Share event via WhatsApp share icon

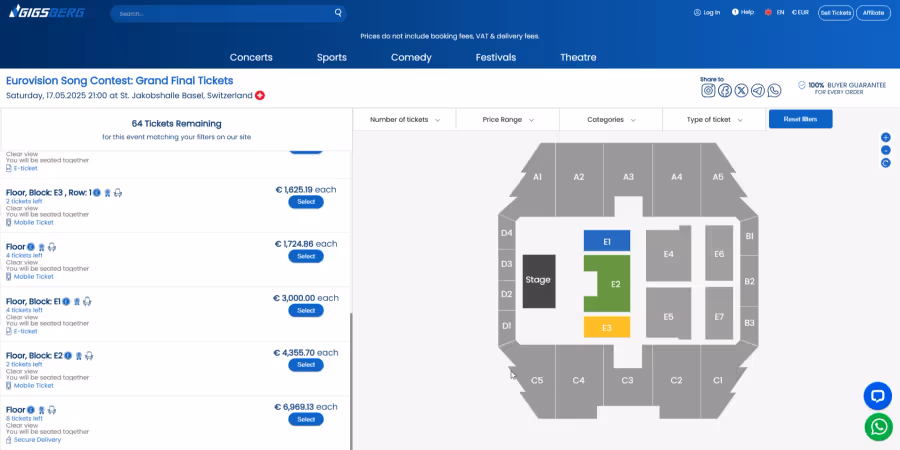pyautogui.click(x=774, y=91)
